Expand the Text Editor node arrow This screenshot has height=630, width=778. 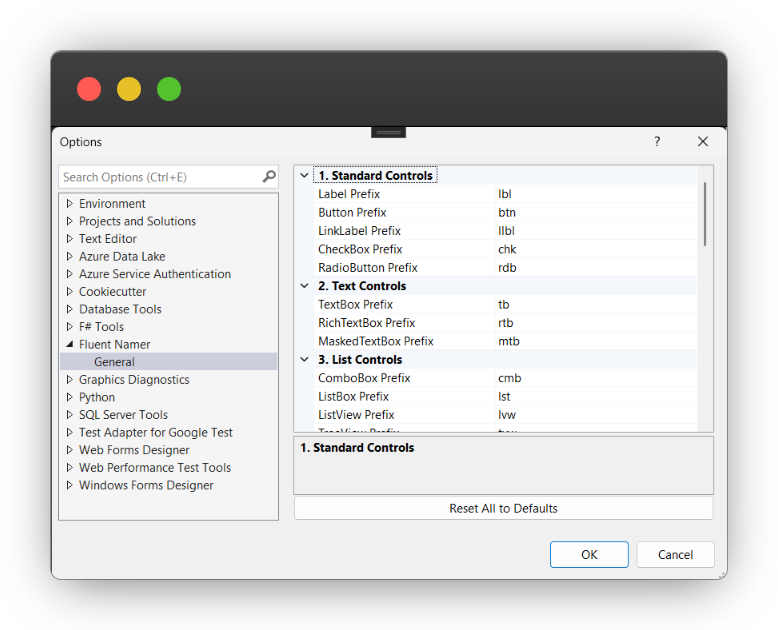coord(69,239)
